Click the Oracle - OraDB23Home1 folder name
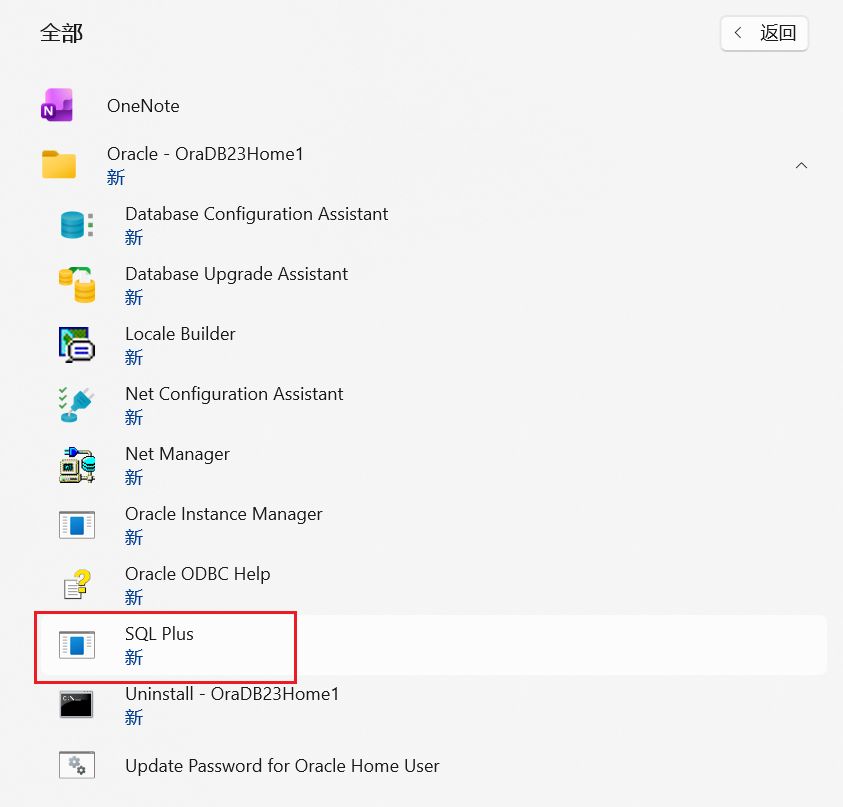Image resolution: width=843 pixels, height=807 pixels. point(205,154)
